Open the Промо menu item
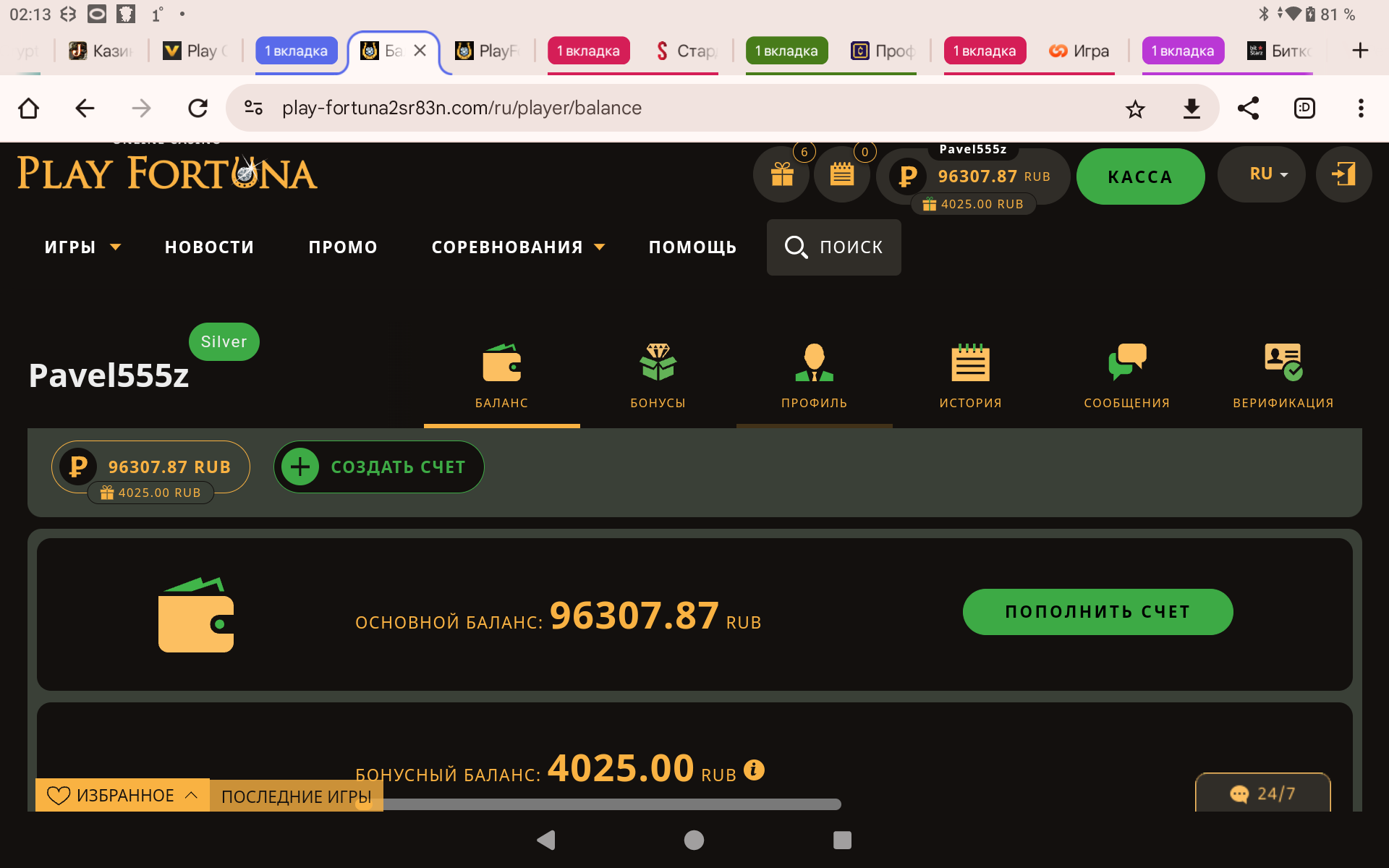Image resolution: width=1389 pixels, height=868 pixels. [343, 247]
